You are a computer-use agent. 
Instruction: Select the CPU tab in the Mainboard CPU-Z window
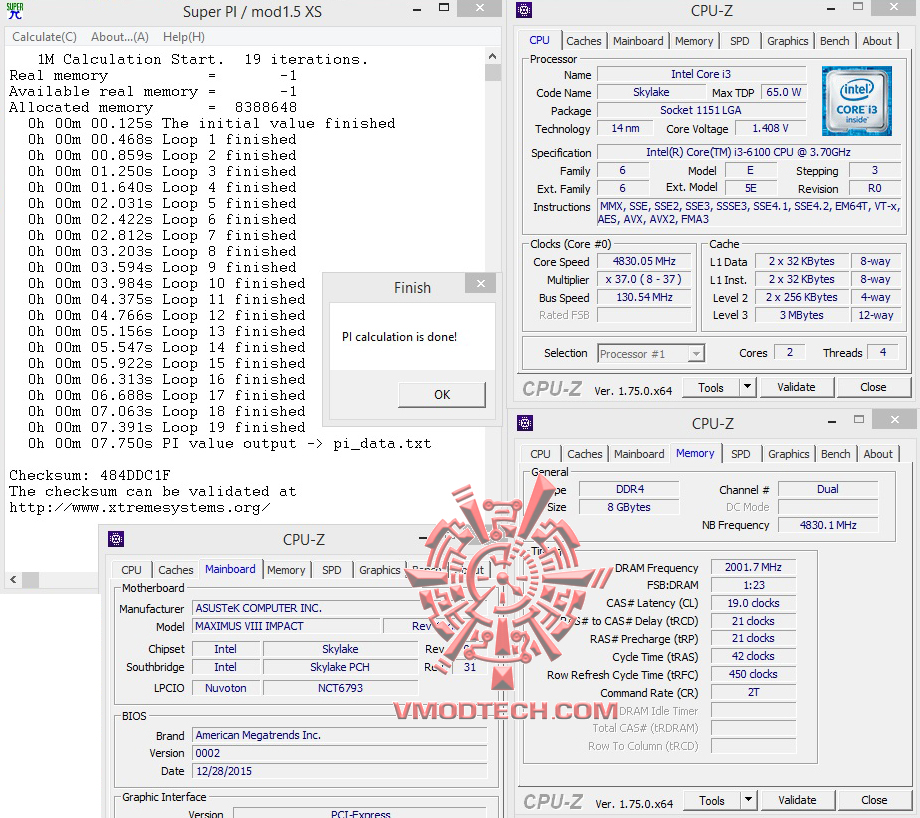coord(131,570)
